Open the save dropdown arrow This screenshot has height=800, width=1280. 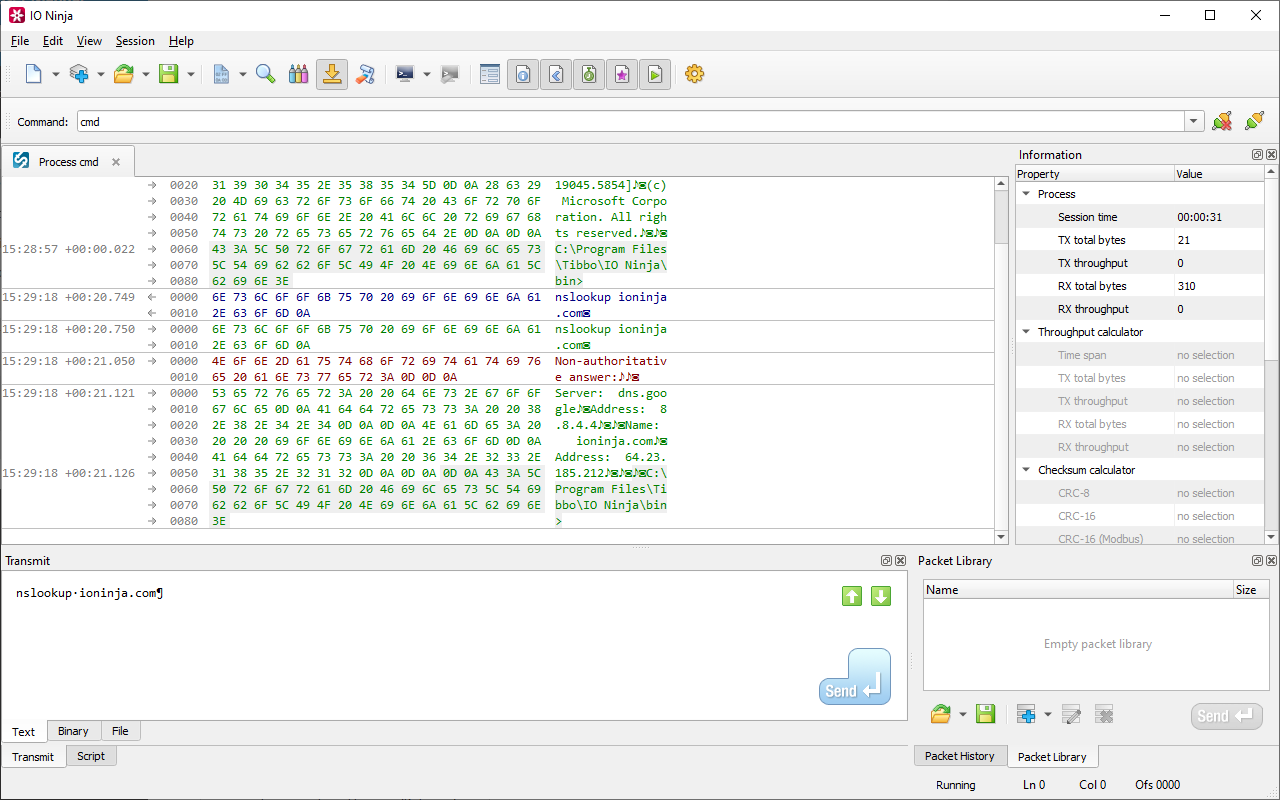(x=190, y=74)
